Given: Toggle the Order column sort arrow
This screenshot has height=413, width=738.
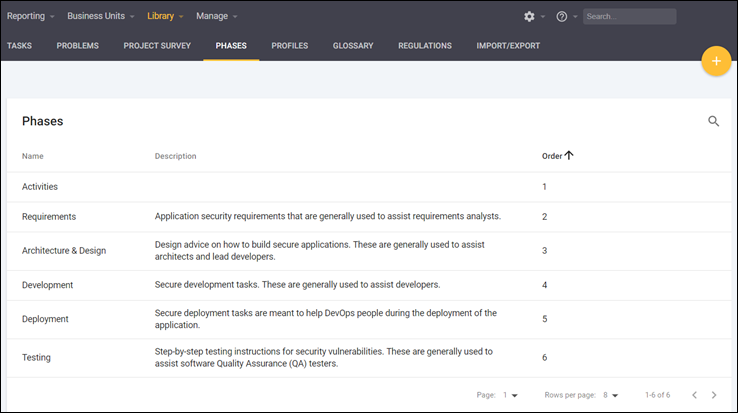Looking at the screenshot, I should pyautogui.click(x=569, y=156).
